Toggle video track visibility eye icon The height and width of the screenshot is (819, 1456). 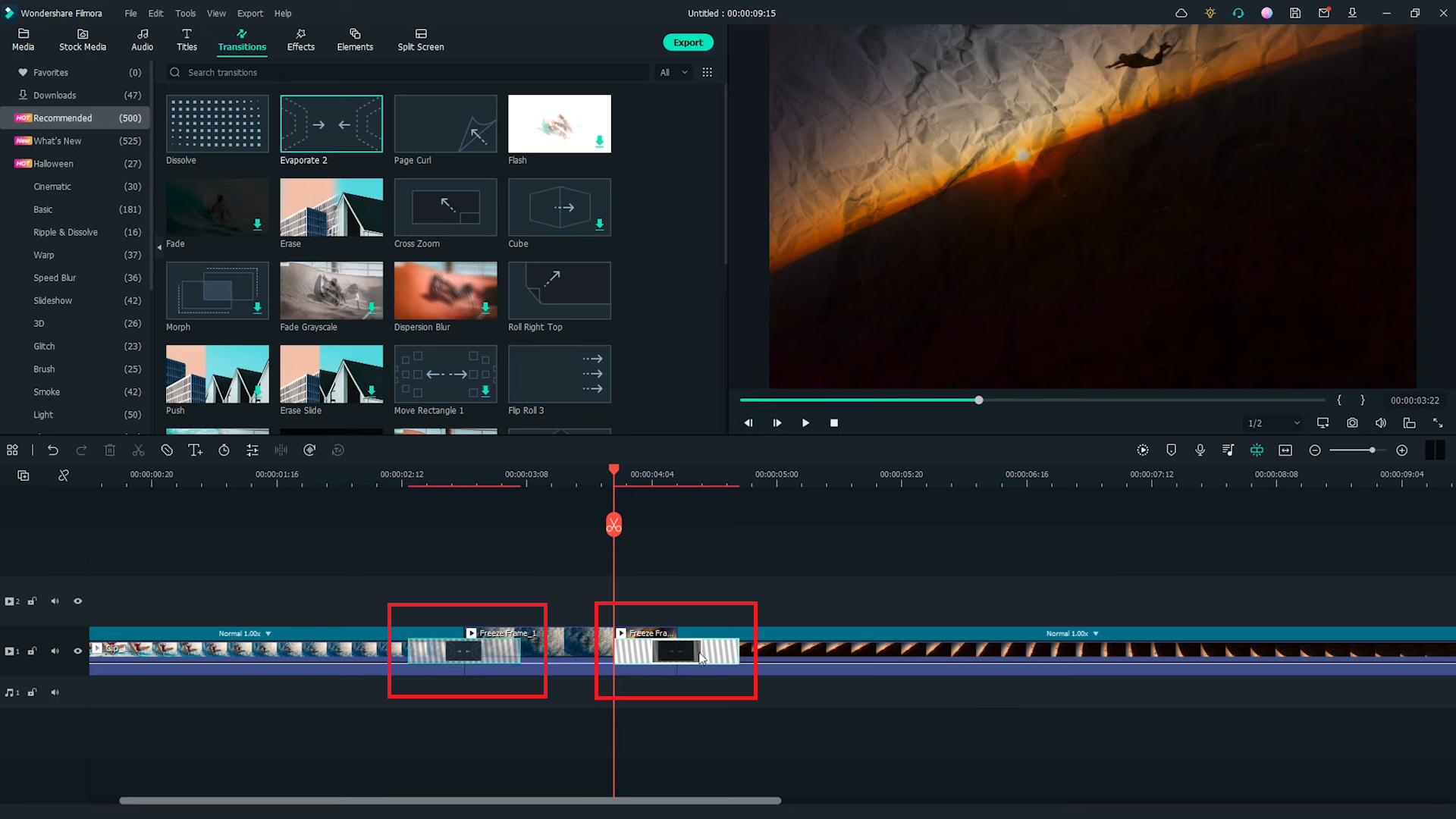(79, 651)
